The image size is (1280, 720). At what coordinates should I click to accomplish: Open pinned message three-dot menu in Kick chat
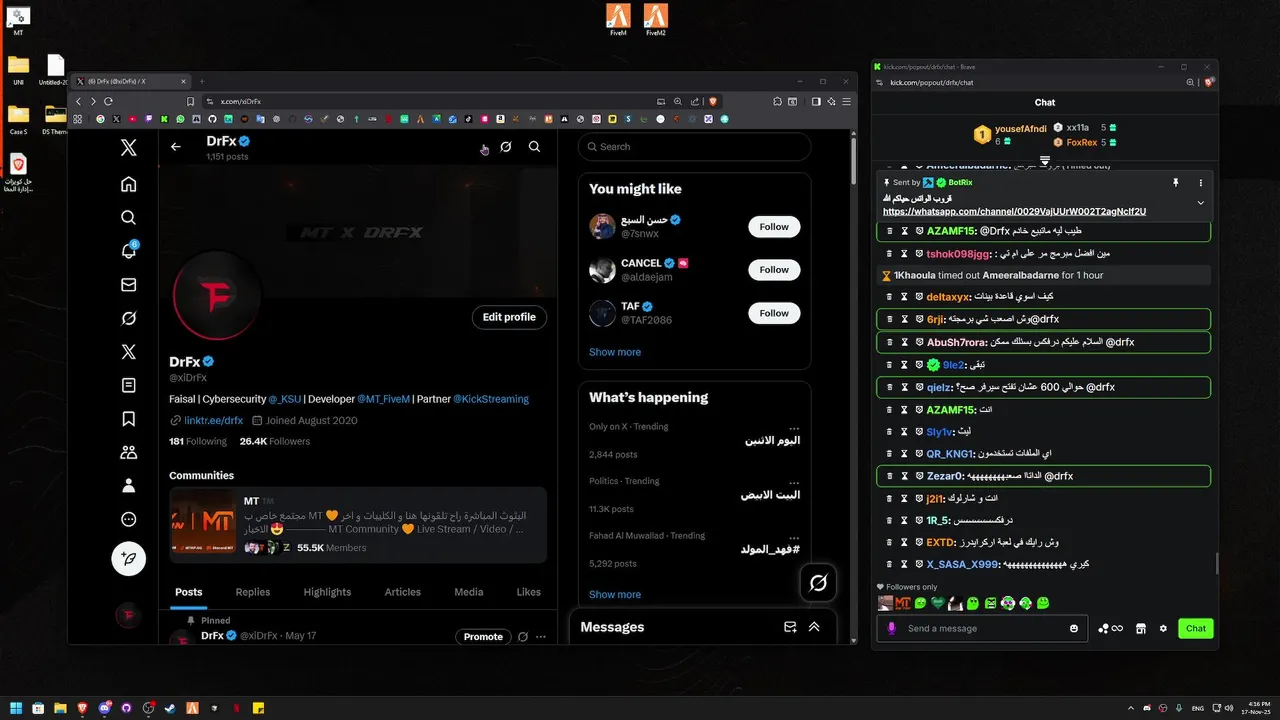tap(1201, 183)
